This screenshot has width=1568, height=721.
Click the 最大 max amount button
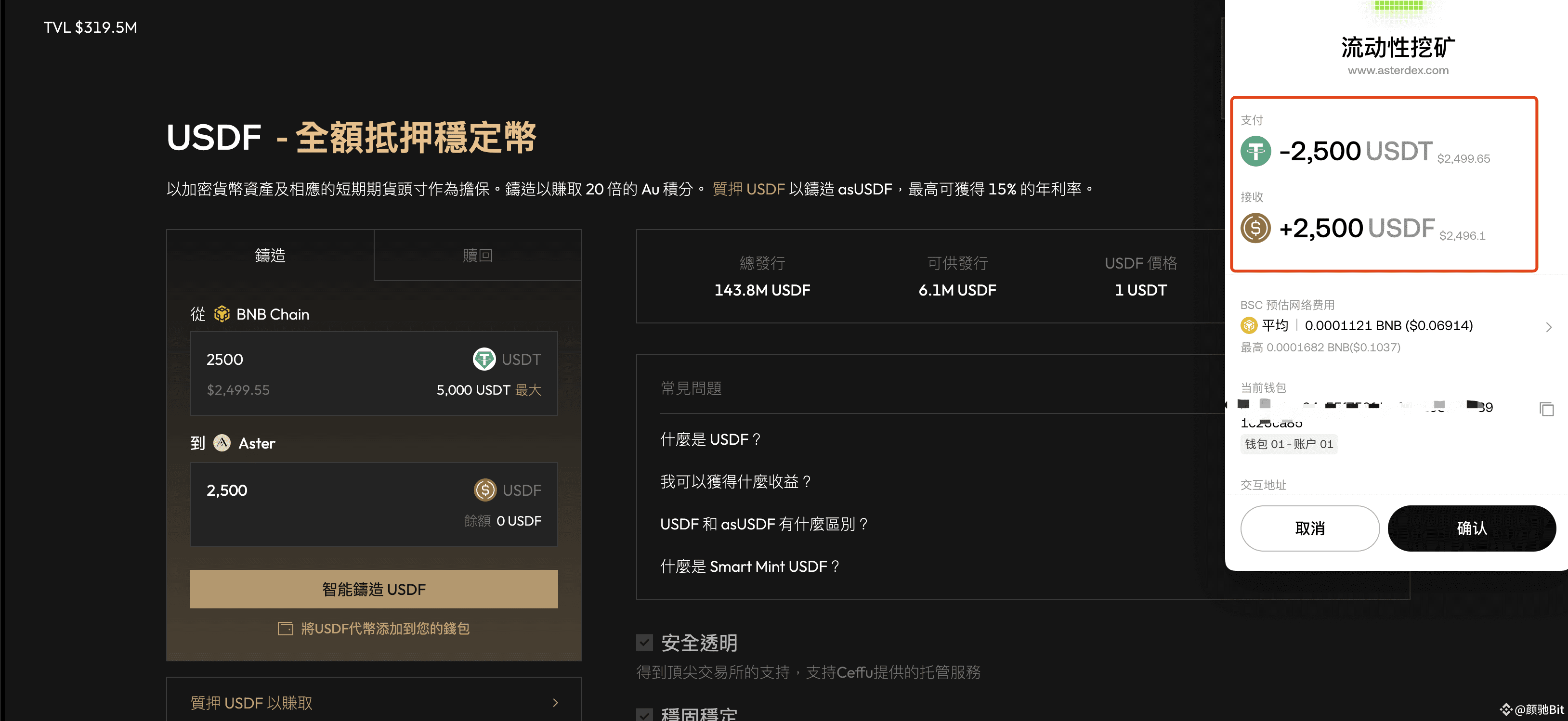click(528, 390)
